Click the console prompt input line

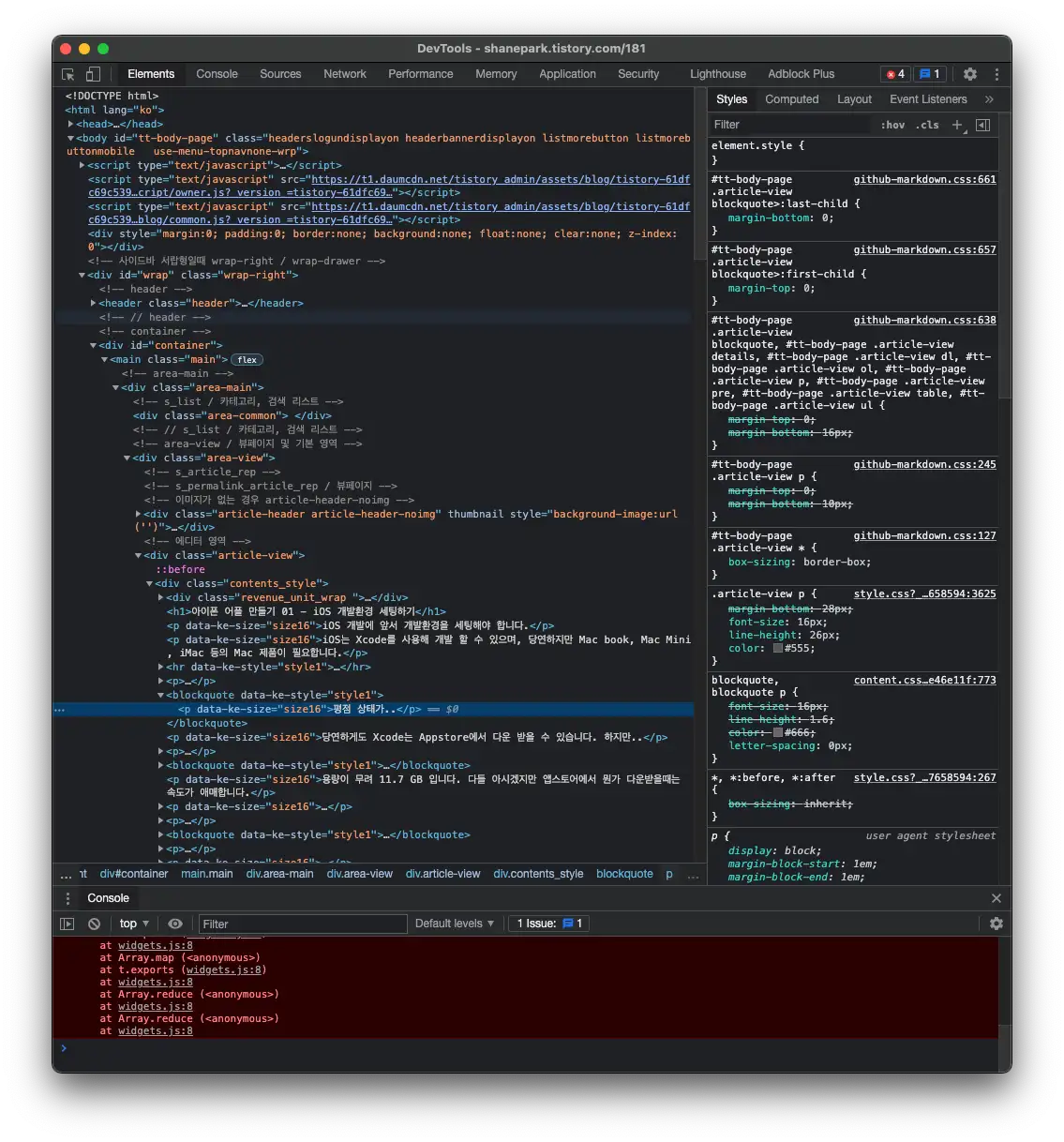[x=532, y=1048]
